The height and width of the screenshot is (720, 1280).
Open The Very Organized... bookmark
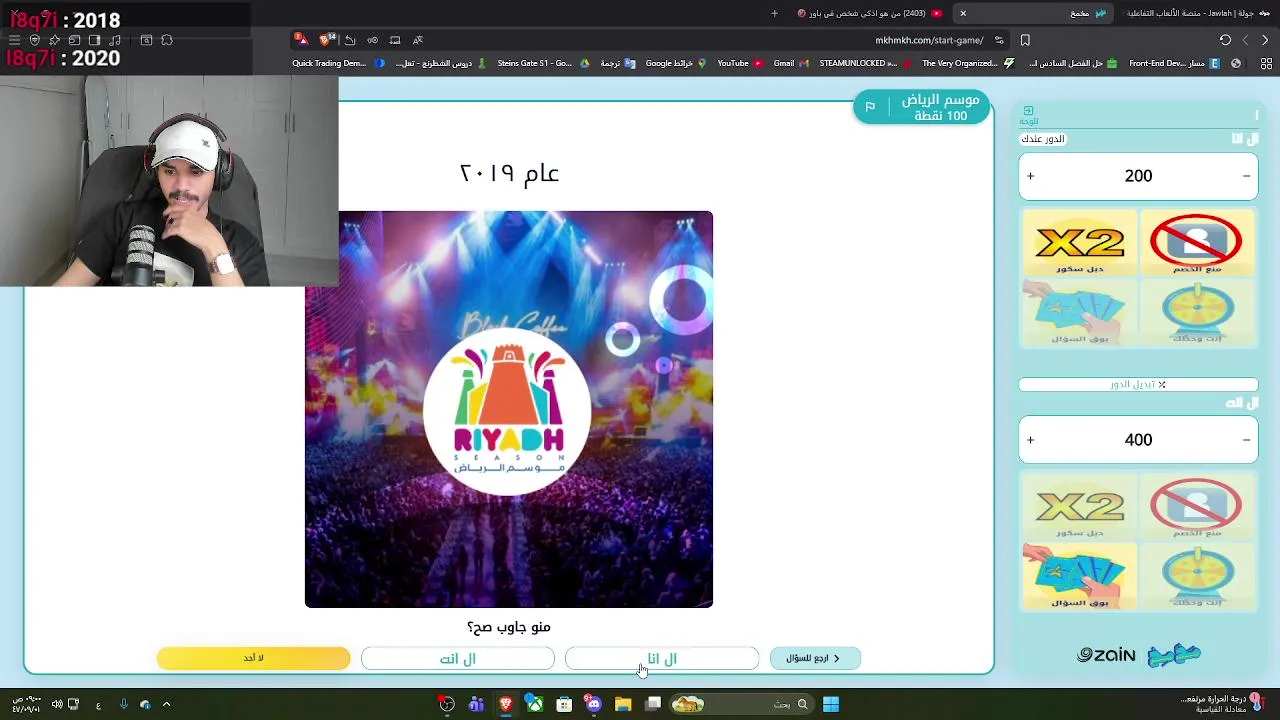tap(967, 63)
